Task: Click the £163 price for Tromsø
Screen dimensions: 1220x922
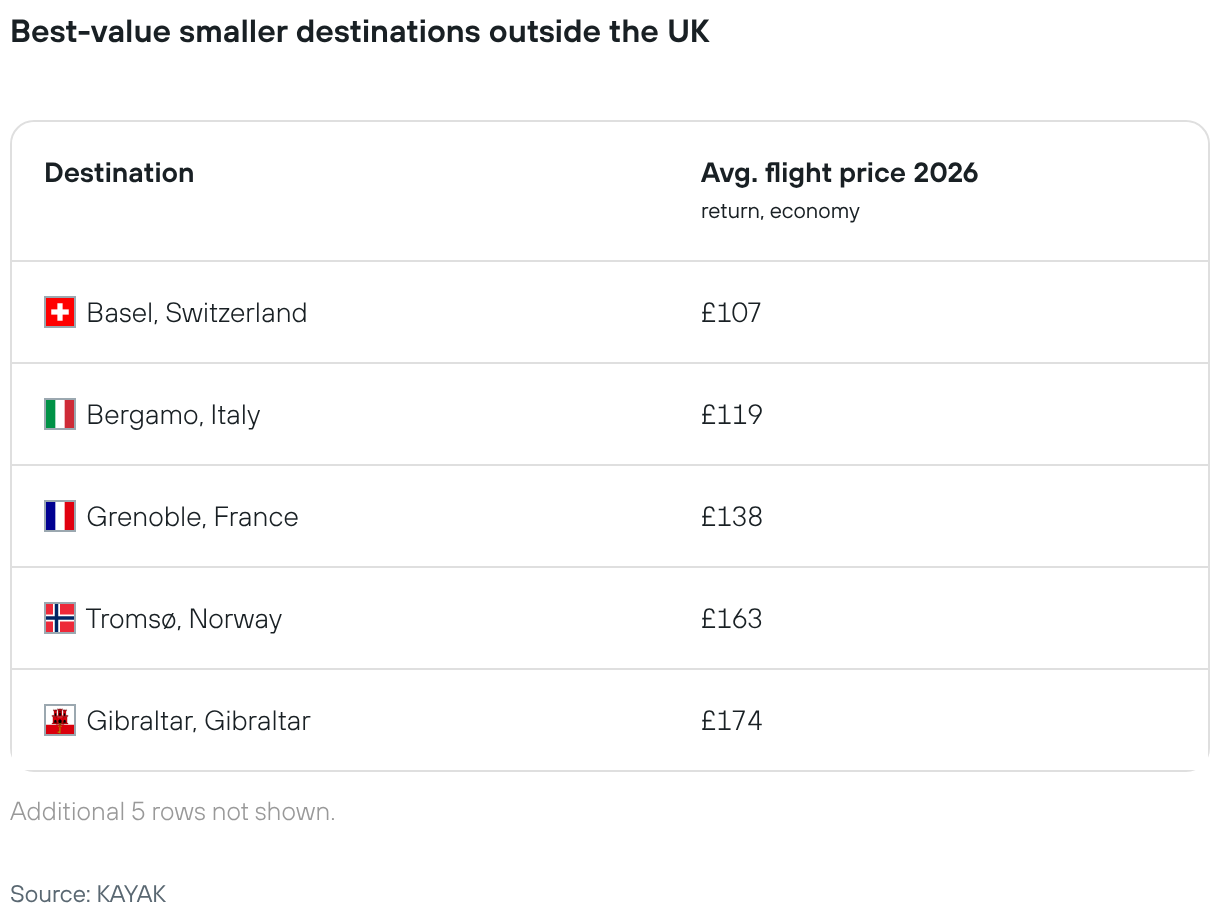Action: (x=731, y=619)
